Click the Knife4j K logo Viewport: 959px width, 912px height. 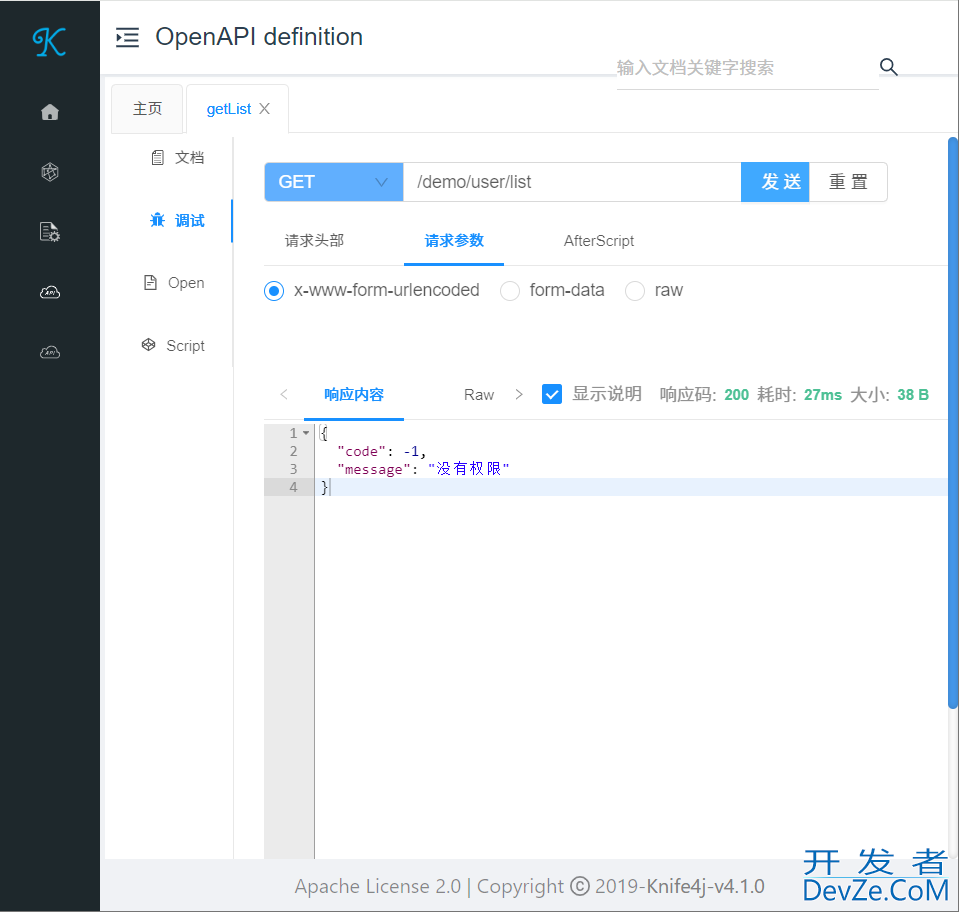click(49, 42)
